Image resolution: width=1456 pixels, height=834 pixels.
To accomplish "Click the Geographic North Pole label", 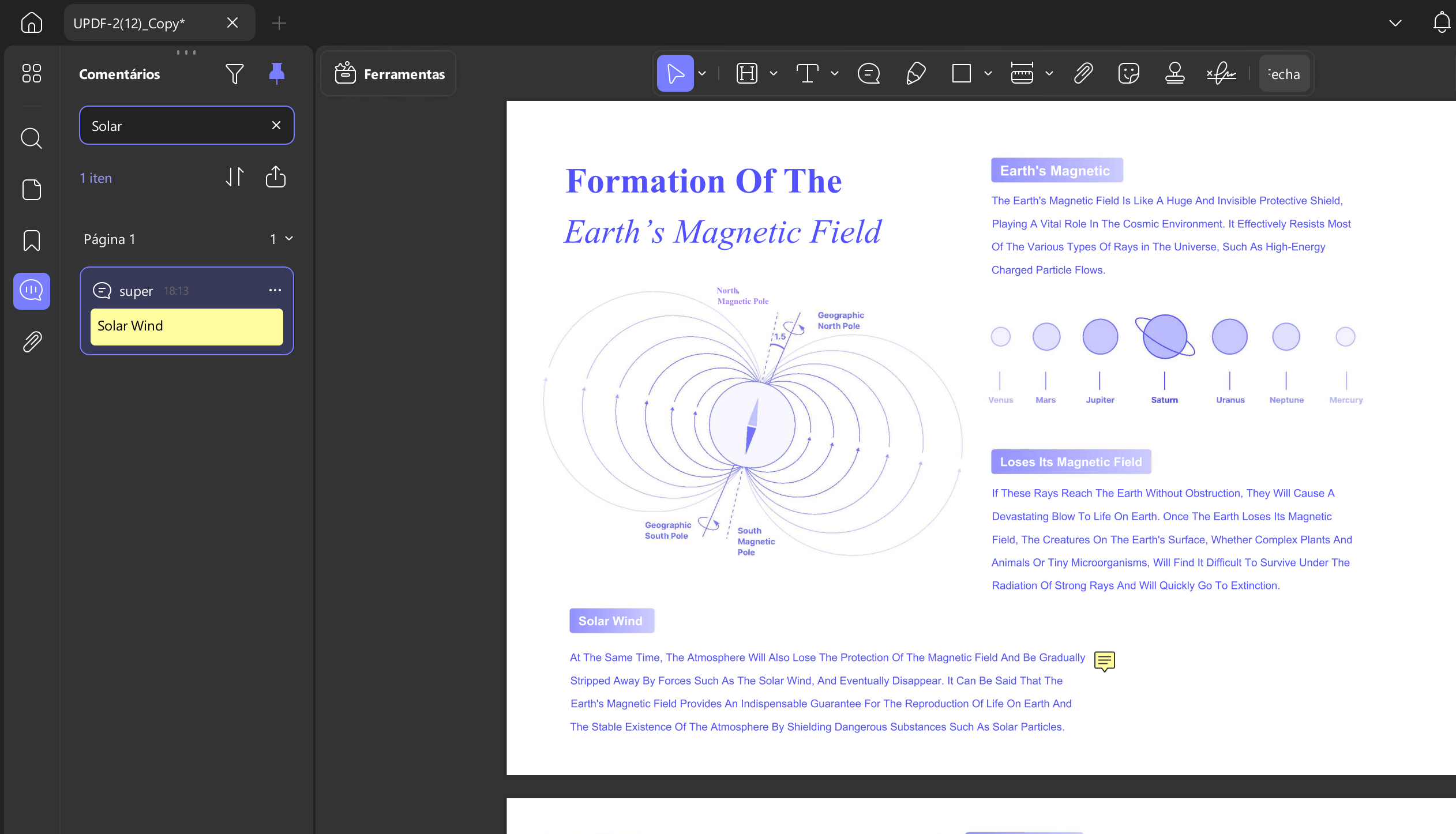I will [x=840, y=320].
